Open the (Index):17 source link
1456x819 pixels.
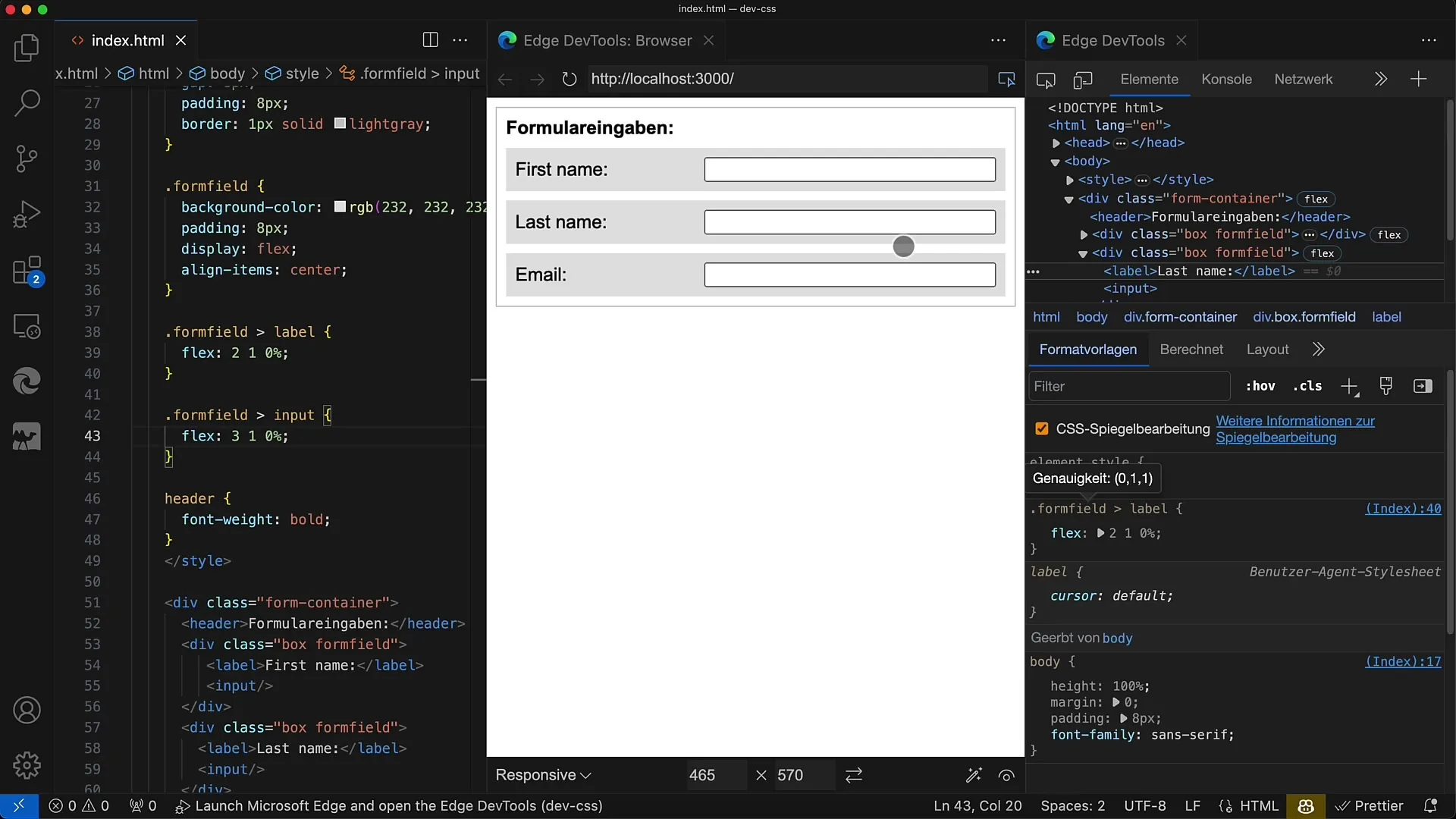point(1403,662)
